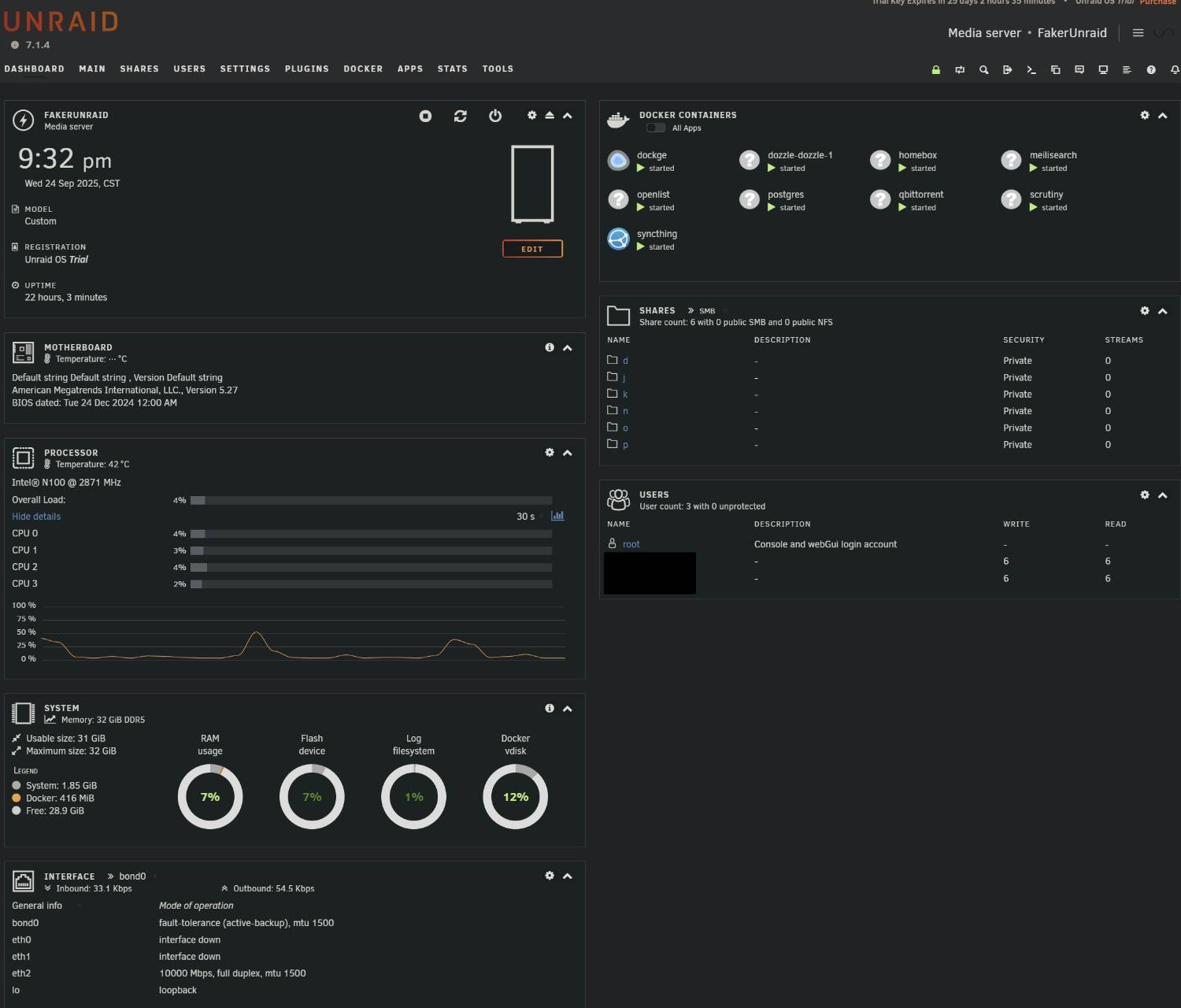
Task: Open the hamburger menu next to FakerUnraid
Action: tap(1138, 33)
